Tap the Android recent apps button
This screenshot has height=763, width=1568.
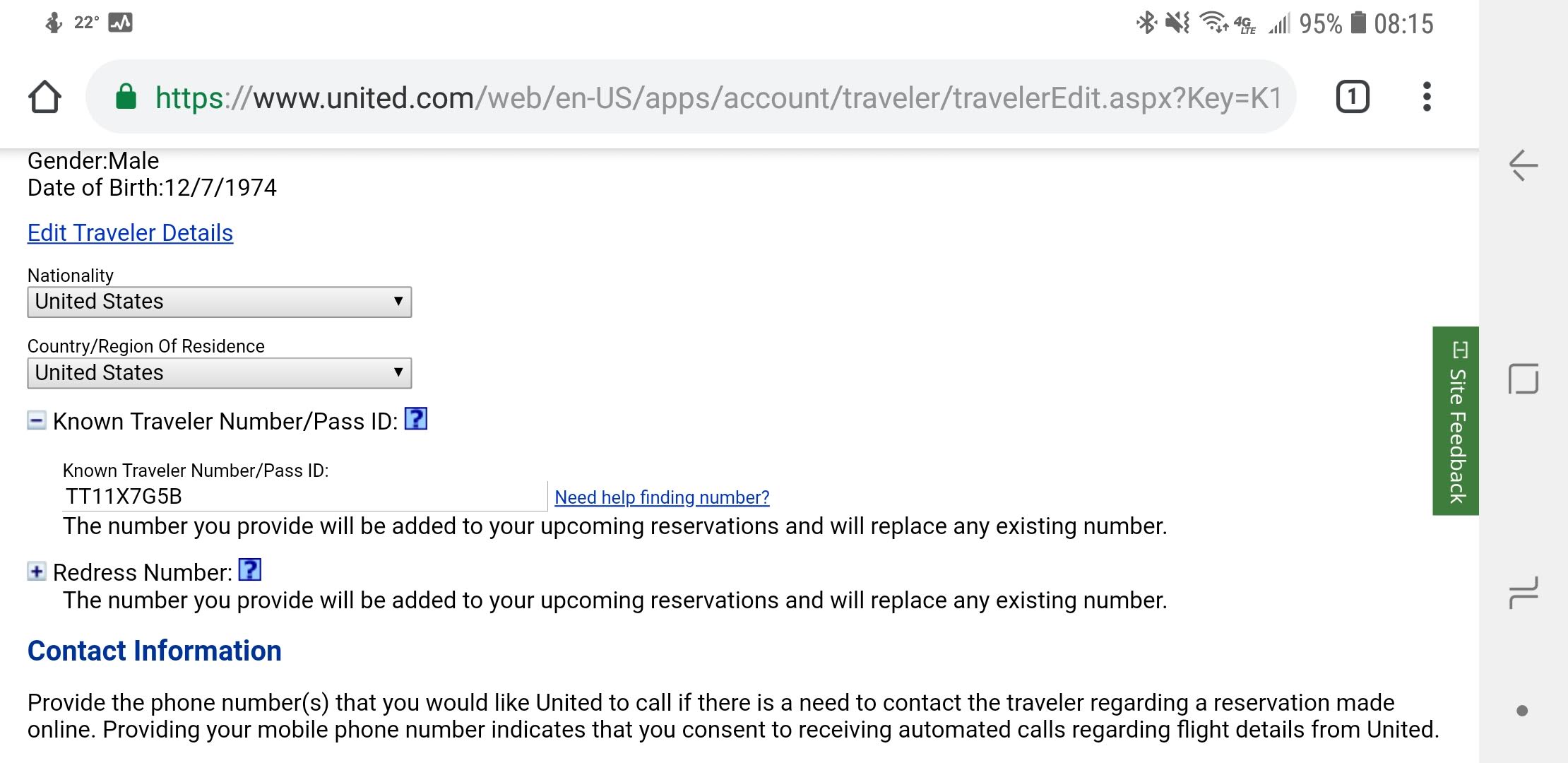pyautogui.click(x=1523, y=592)
